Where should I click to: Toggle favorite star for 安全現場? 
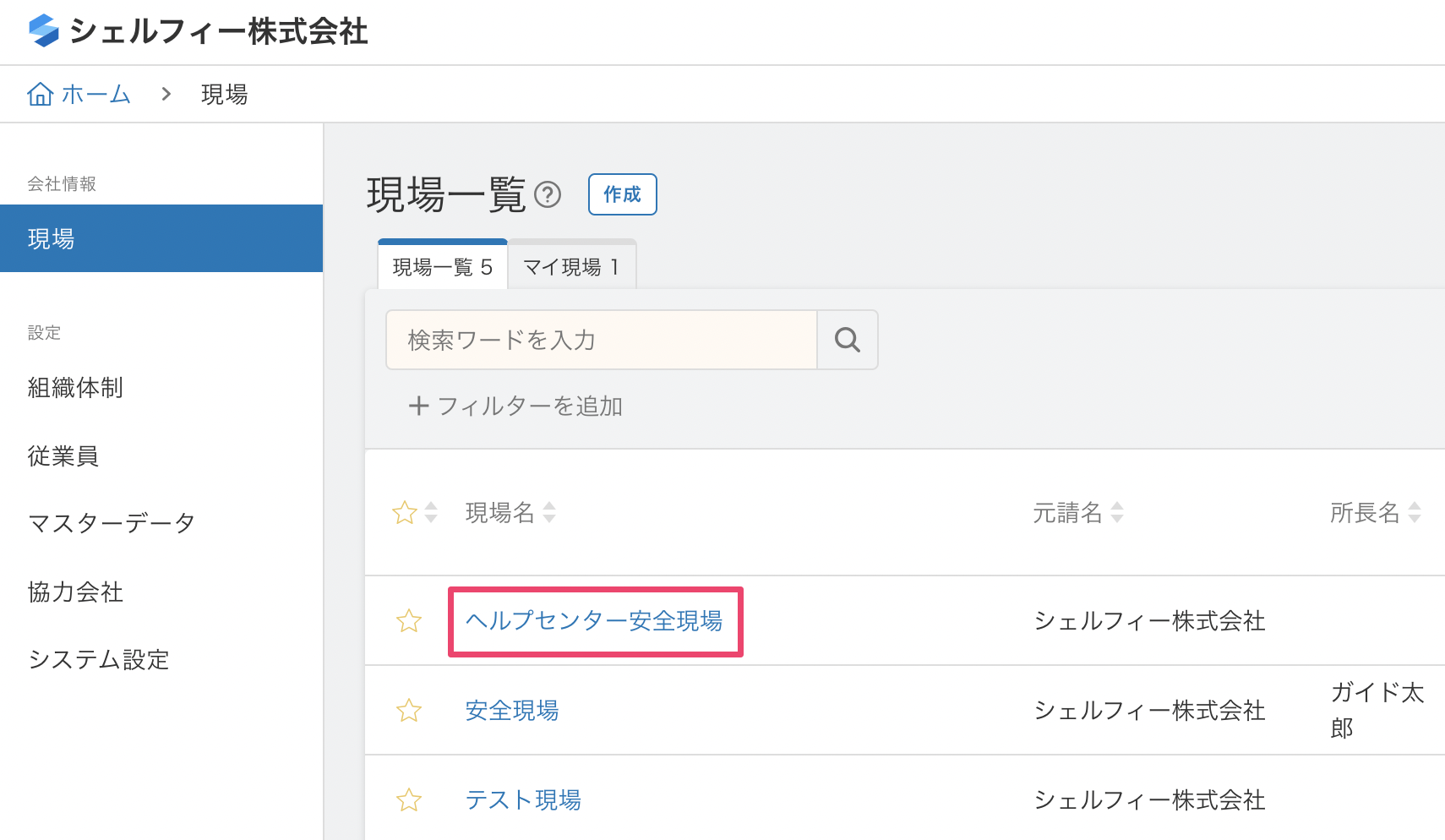pos(409,711)
